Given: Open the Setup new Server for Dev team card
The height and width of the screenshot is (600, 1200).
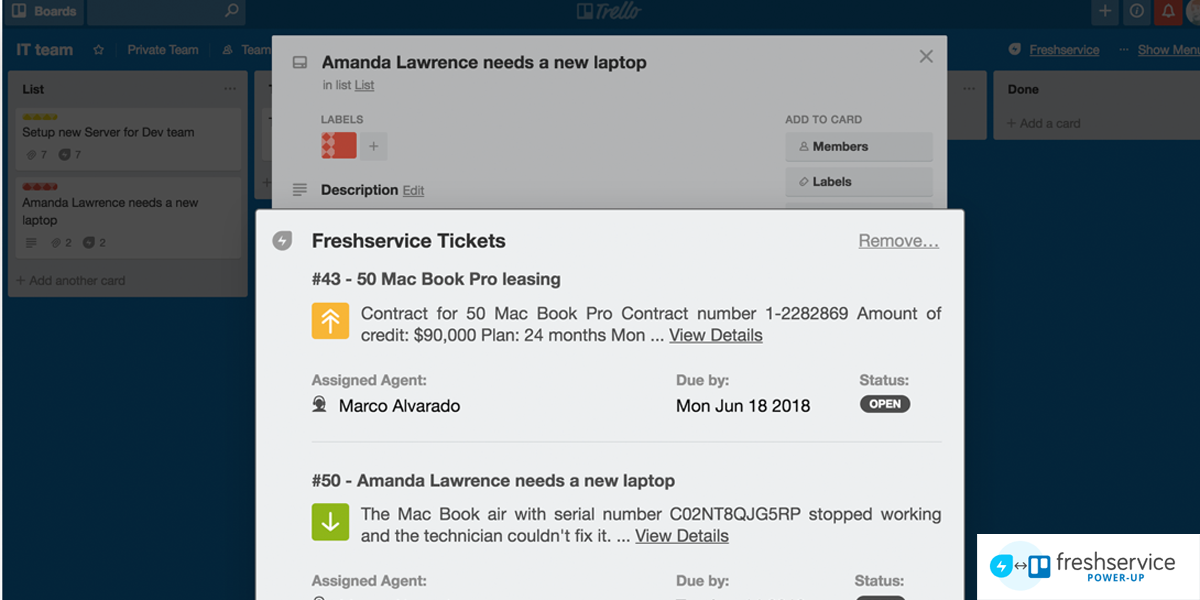Looking at the screenshot, I should tap(109, 132).
